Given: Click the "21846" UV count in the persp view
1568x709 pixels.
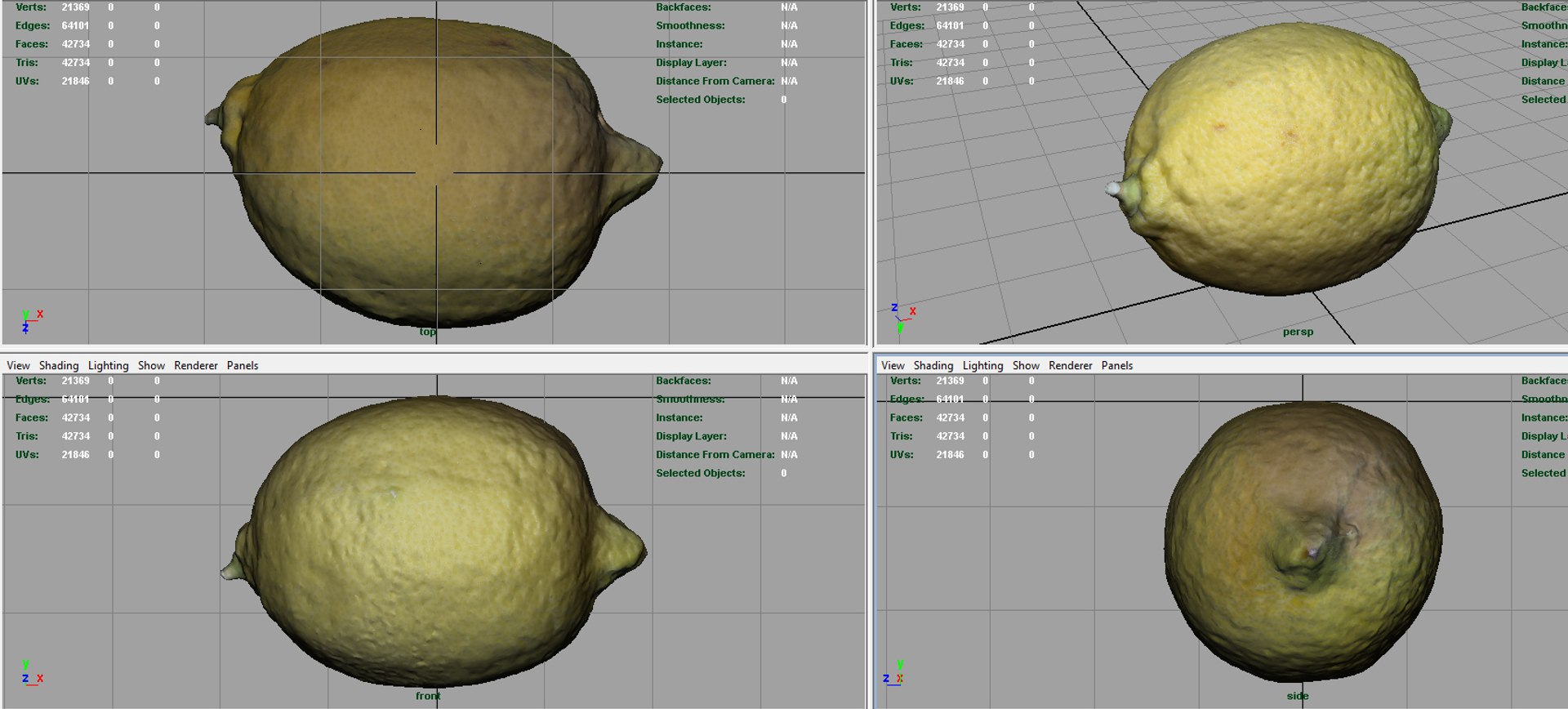Looking at the screenshot, I should 951,82.
